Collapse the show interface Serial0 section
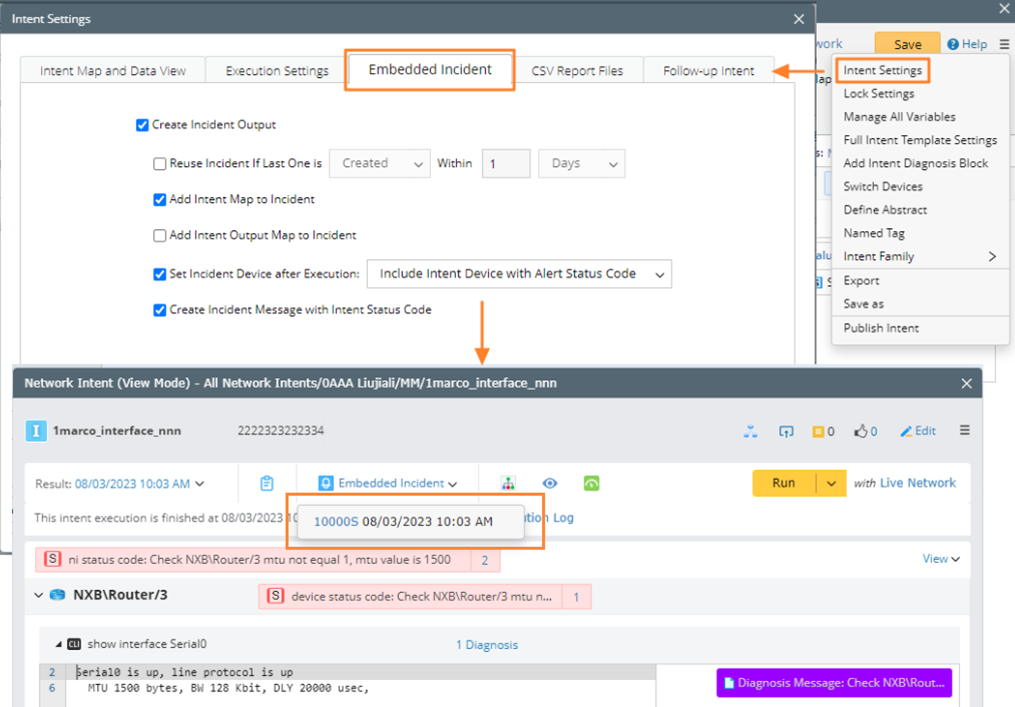The height and width of the screenshot is (707, 1015). (58, 644)
